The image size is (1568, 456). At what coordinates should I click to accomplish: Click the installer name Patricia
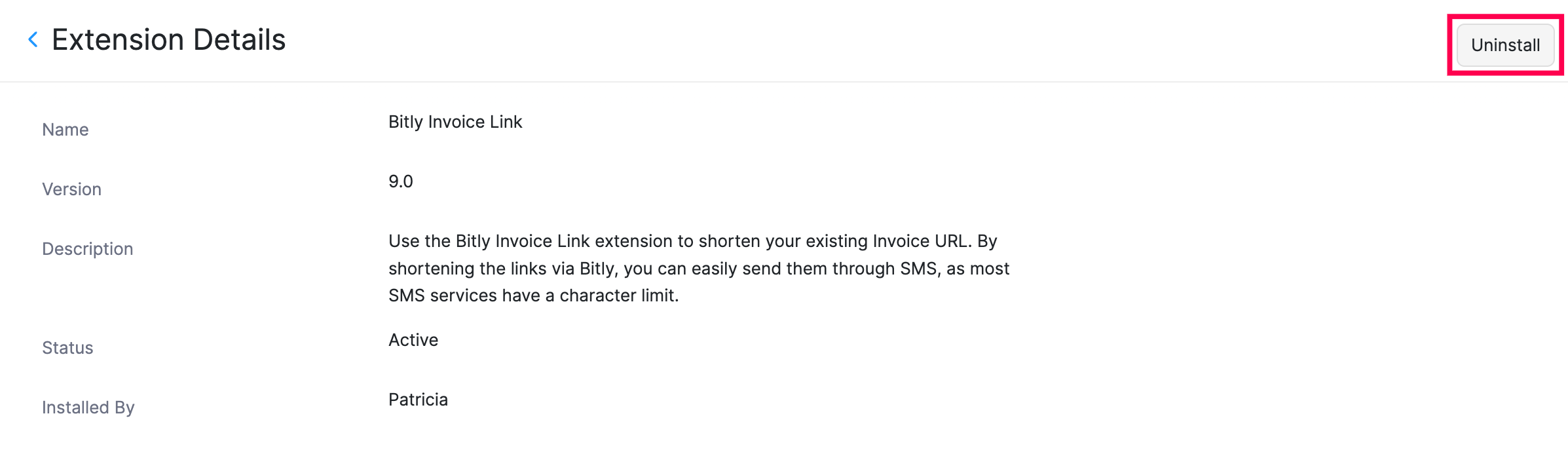point(418,400)
